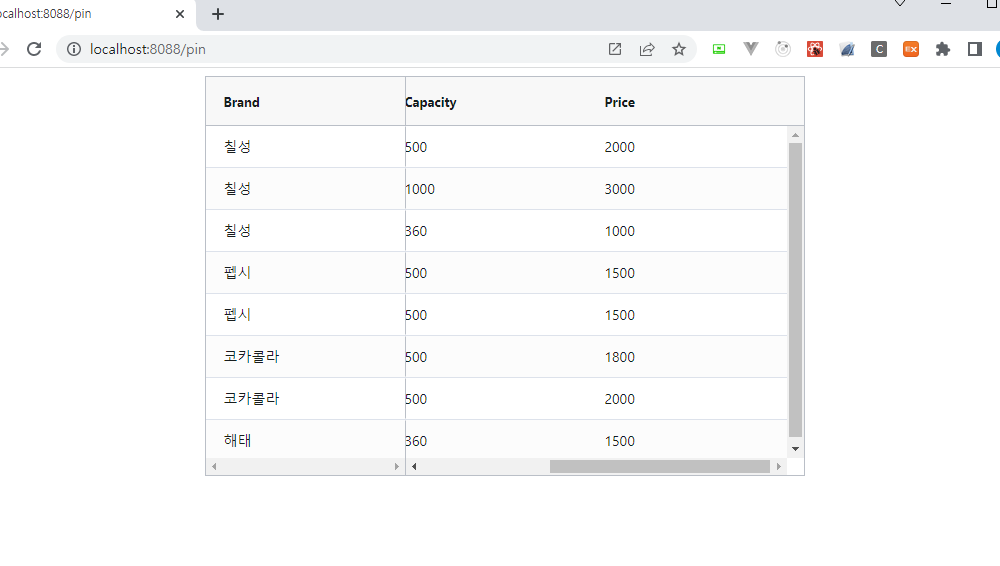Click left arrow of Capacity/Price horizontal scrollbar
1000x566 pixels.
(414, 466)
